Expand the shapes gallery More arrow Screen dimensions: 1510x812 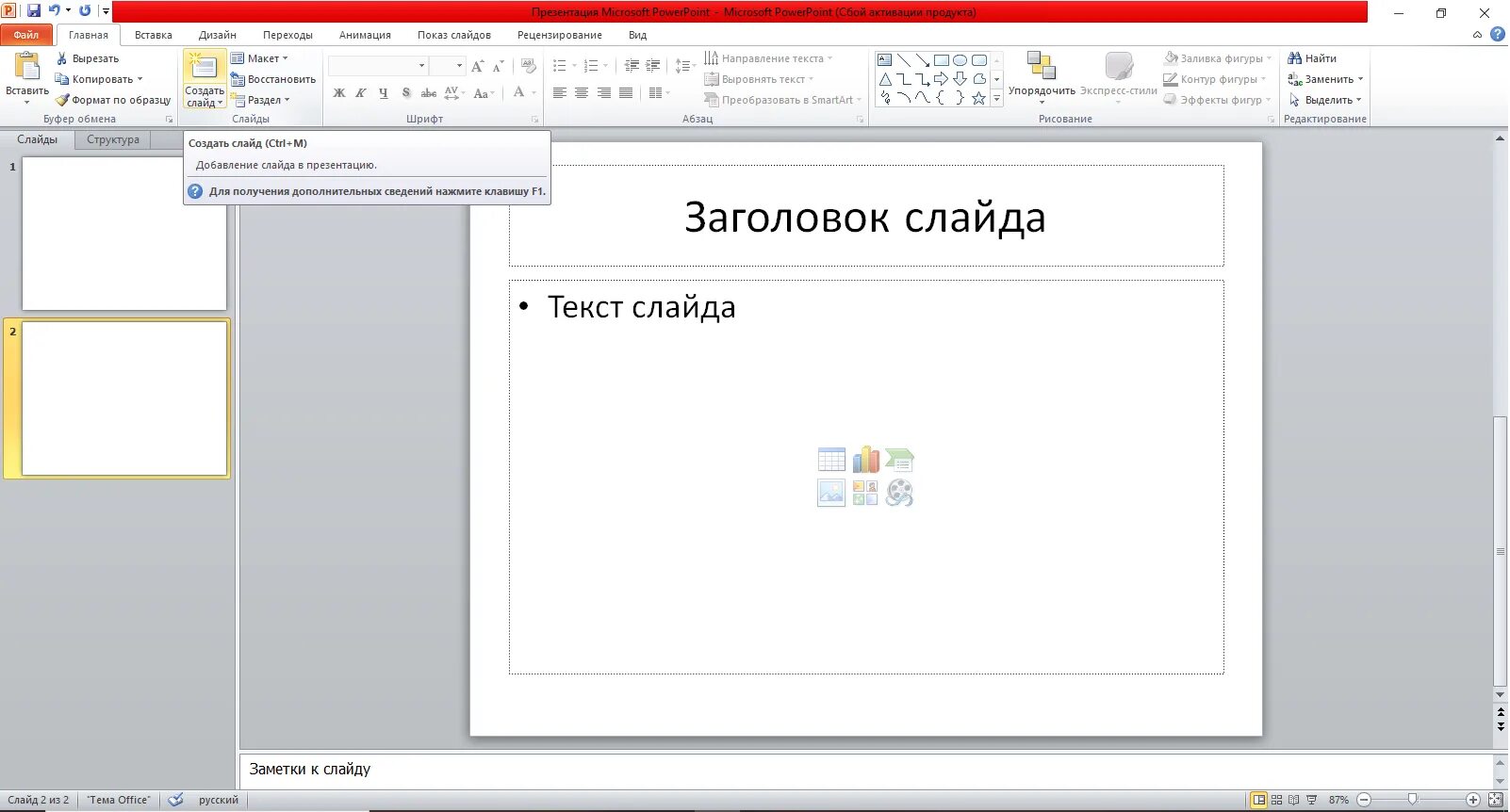point(997,98)
